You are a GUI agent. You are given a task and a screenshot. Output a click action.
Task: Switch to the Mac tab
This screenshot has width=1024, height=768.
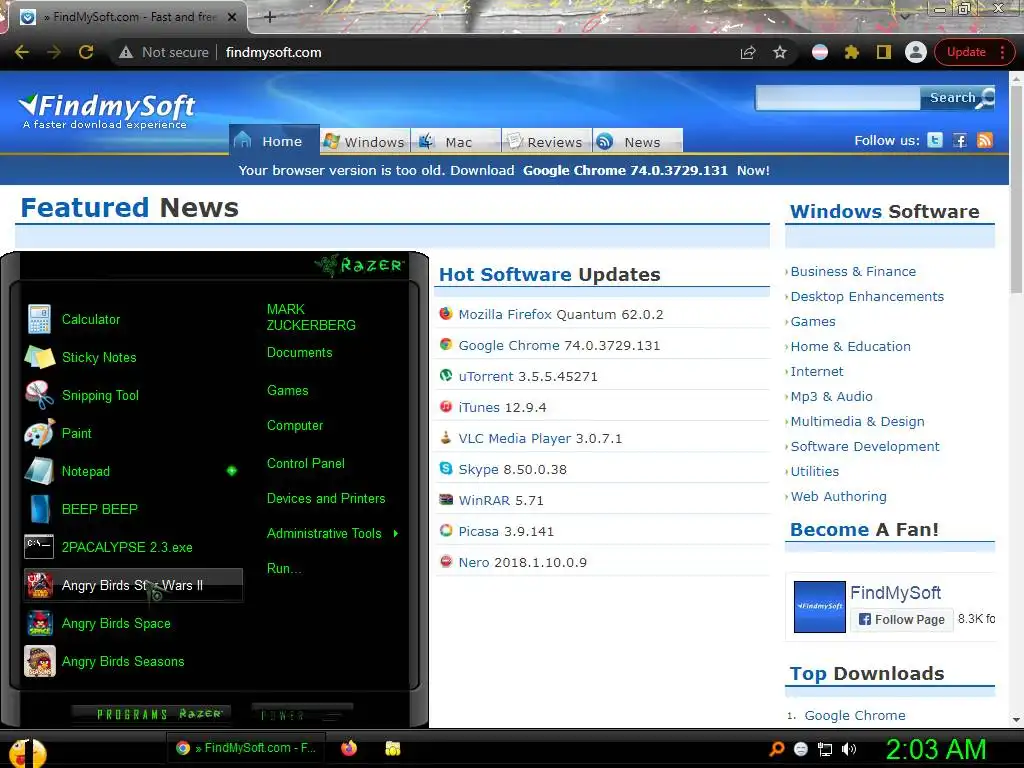pos(456,141)
